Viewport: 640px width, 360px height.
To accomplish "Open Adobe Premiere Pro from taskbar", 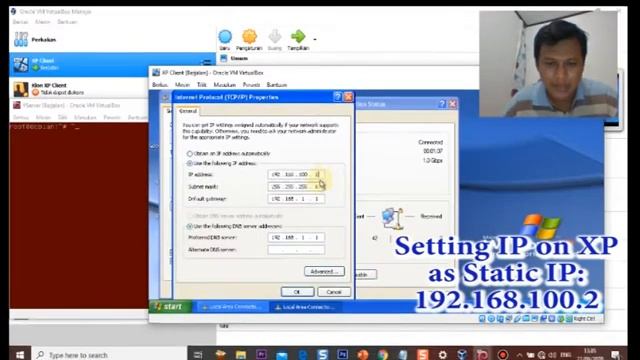I will click(x=261, y=355).
